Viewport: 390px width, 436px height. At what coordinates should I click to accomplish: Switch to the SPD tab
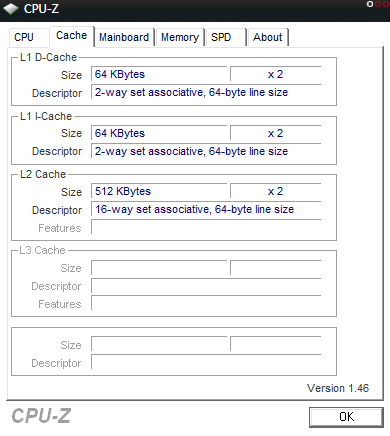226,37
